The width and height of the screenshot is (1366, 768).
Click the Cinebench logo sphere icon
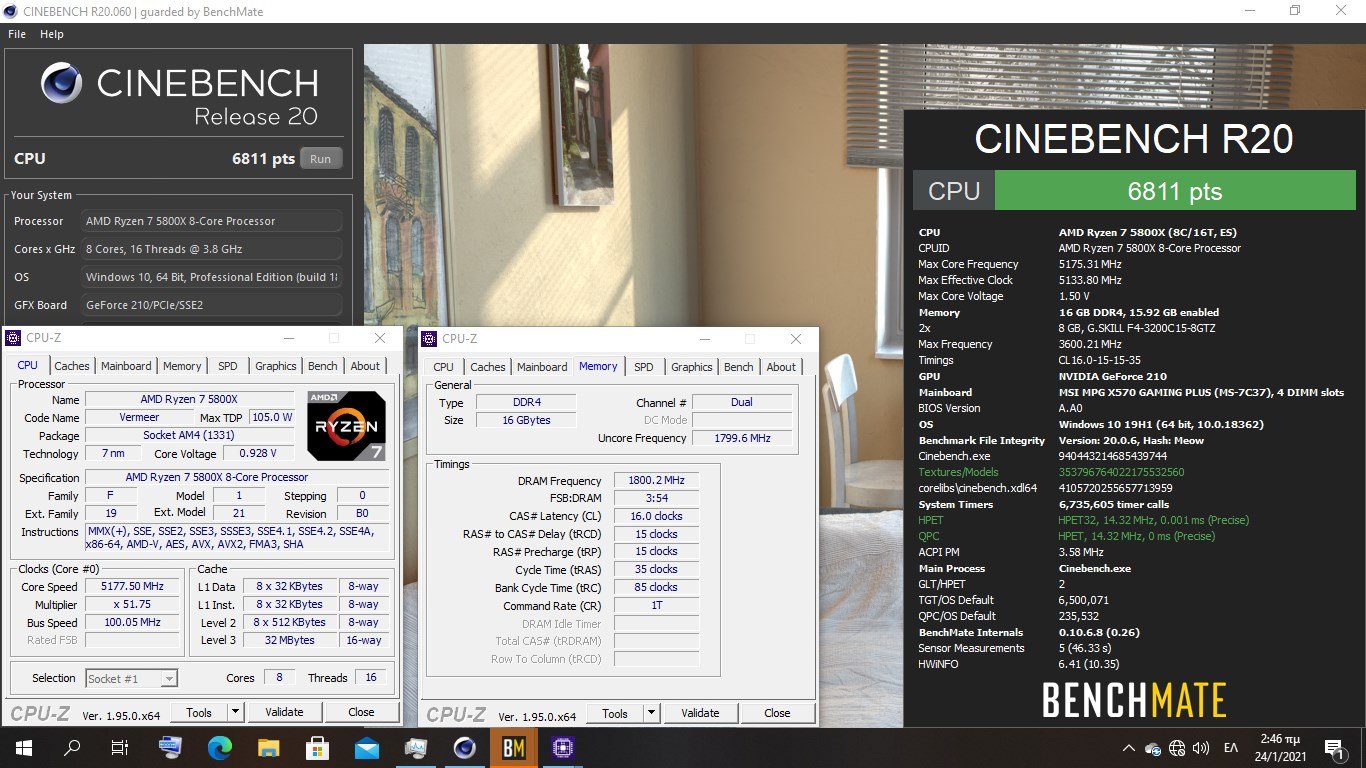61,83
